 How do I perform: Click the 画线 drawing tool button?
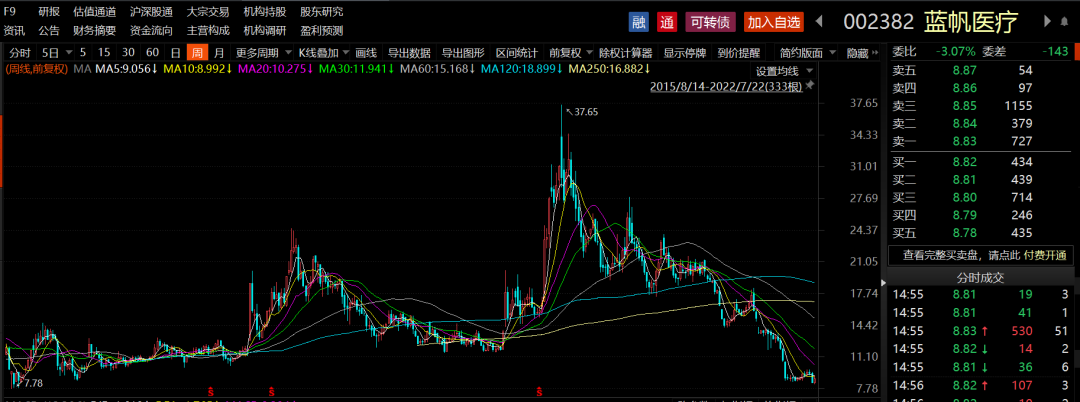tap(366, 53)
